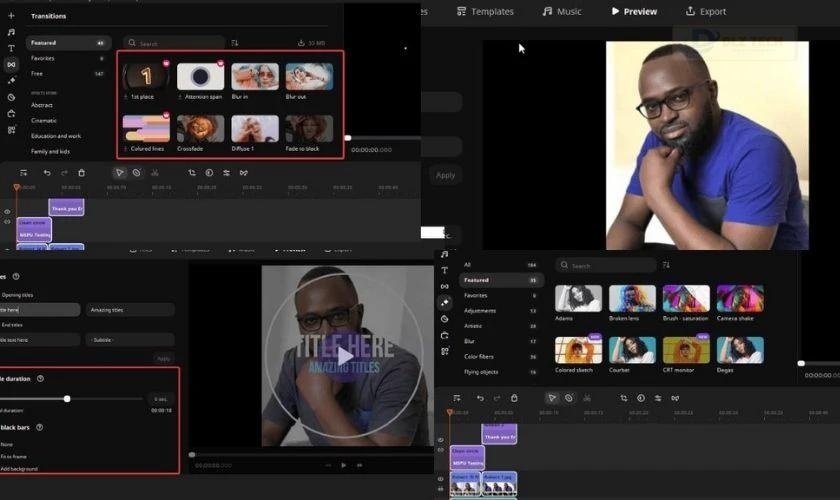Select the effects sparkle icon in effects panel sidebar

445,303
